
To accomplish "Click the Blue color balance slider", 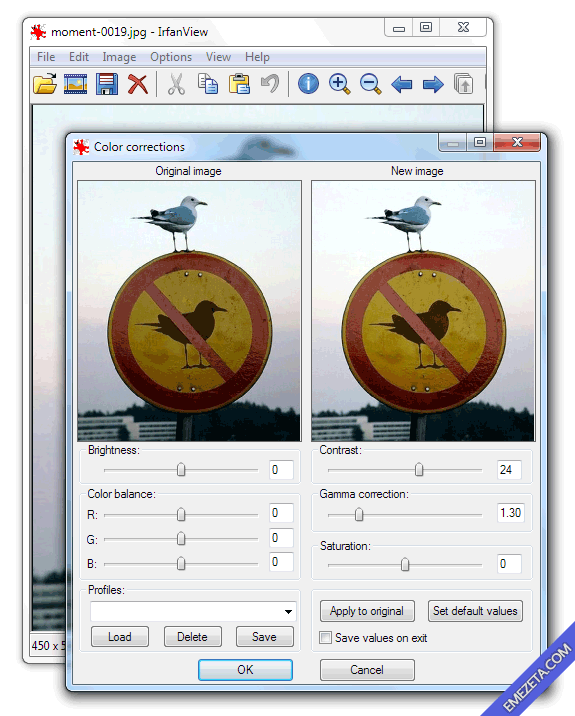I will tap(181, 563).
